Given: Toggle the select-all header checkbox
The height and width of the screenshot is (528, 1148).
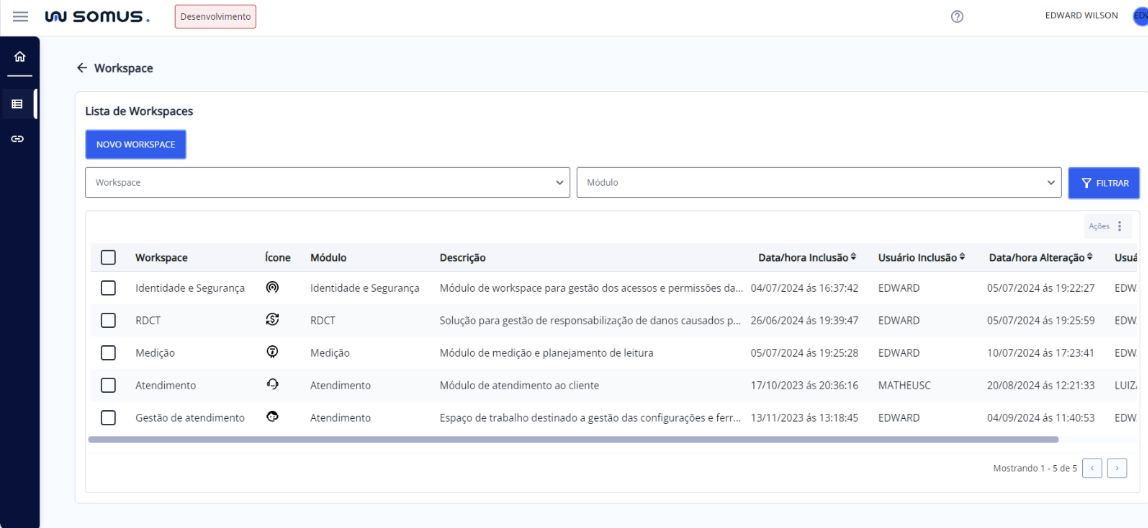Looking at the screenshot, I should 108,258.
